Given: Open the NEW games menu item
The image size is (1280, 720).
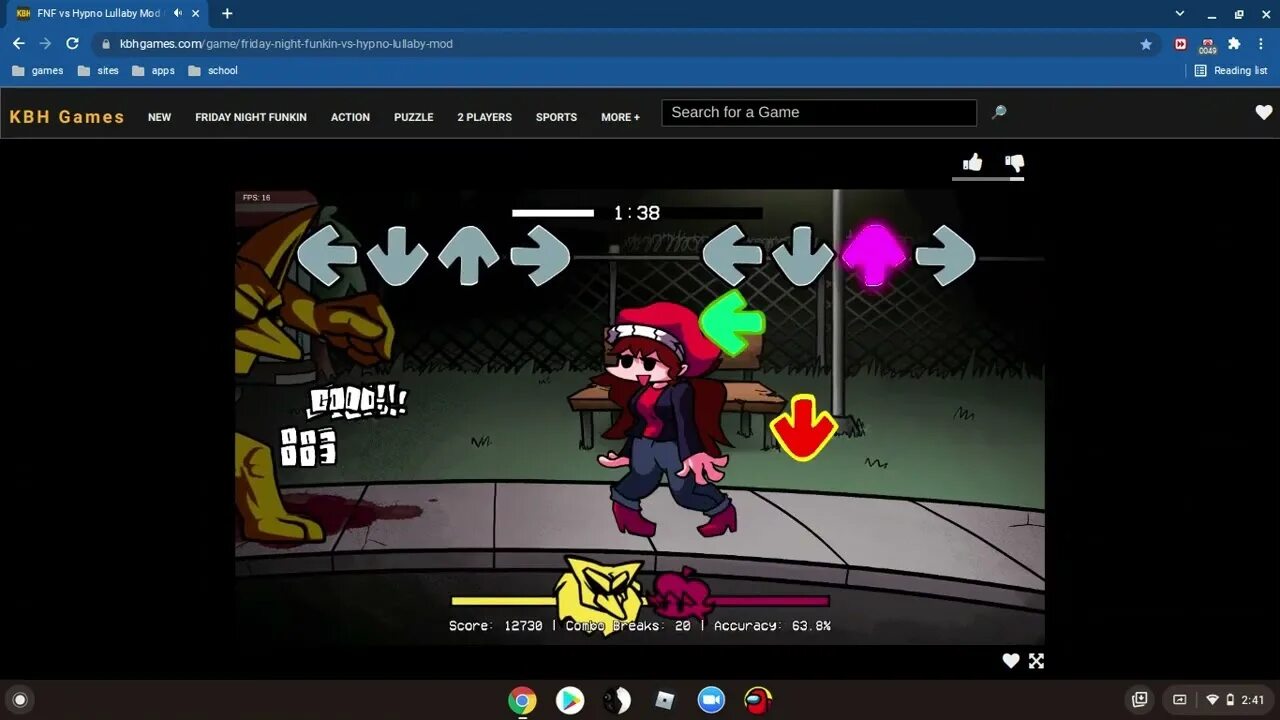Looking at the screenshot, I should tap(159, 117).
